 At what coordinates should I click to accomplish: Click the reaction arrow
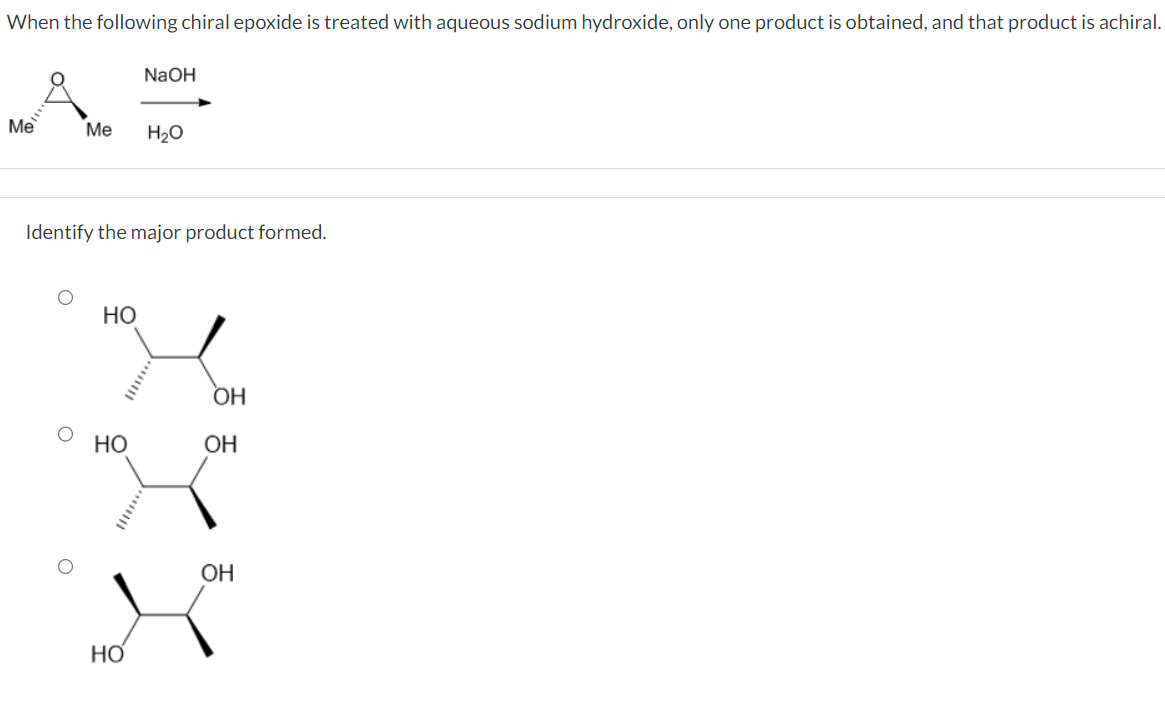[x=176, y=103]
